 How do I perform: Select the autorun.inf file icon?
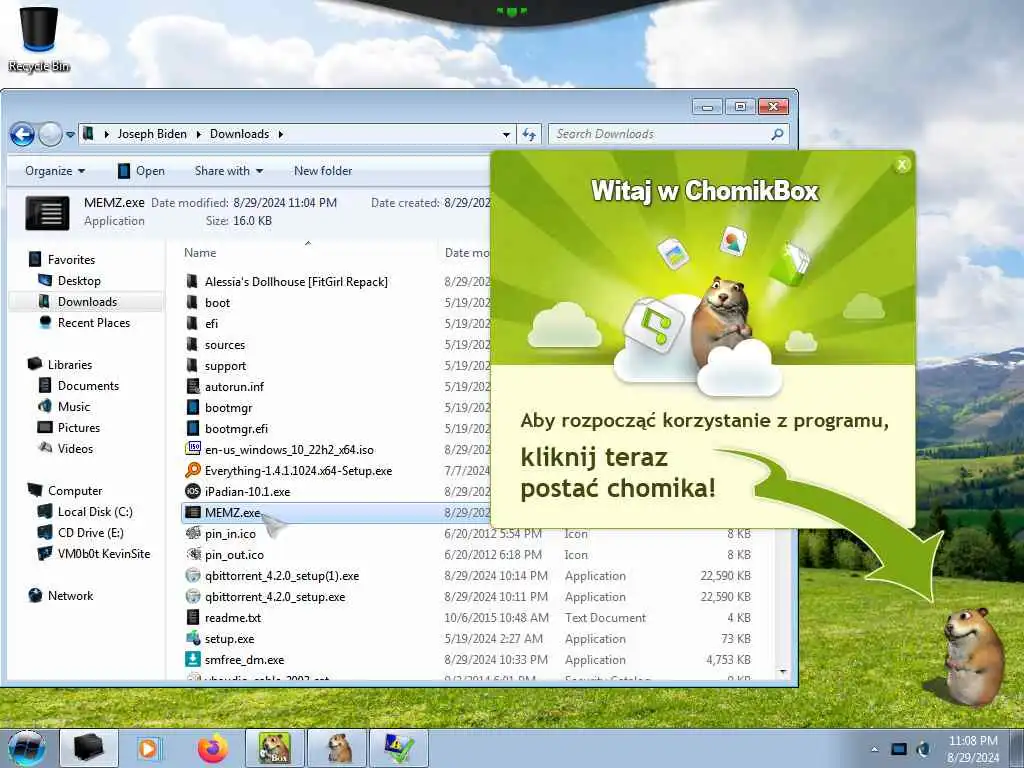pyautogui.click(x=193, y=387)
